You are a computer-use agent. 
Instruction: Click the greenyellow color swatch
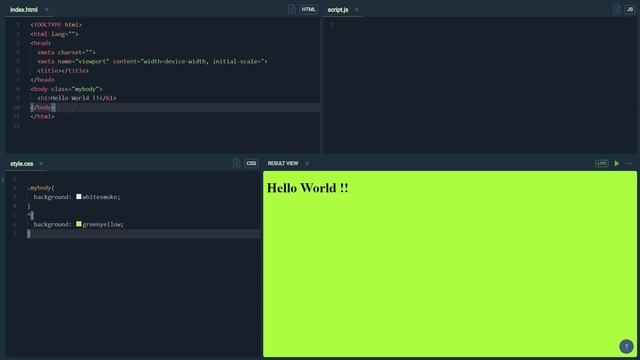(x=78, y=224)
